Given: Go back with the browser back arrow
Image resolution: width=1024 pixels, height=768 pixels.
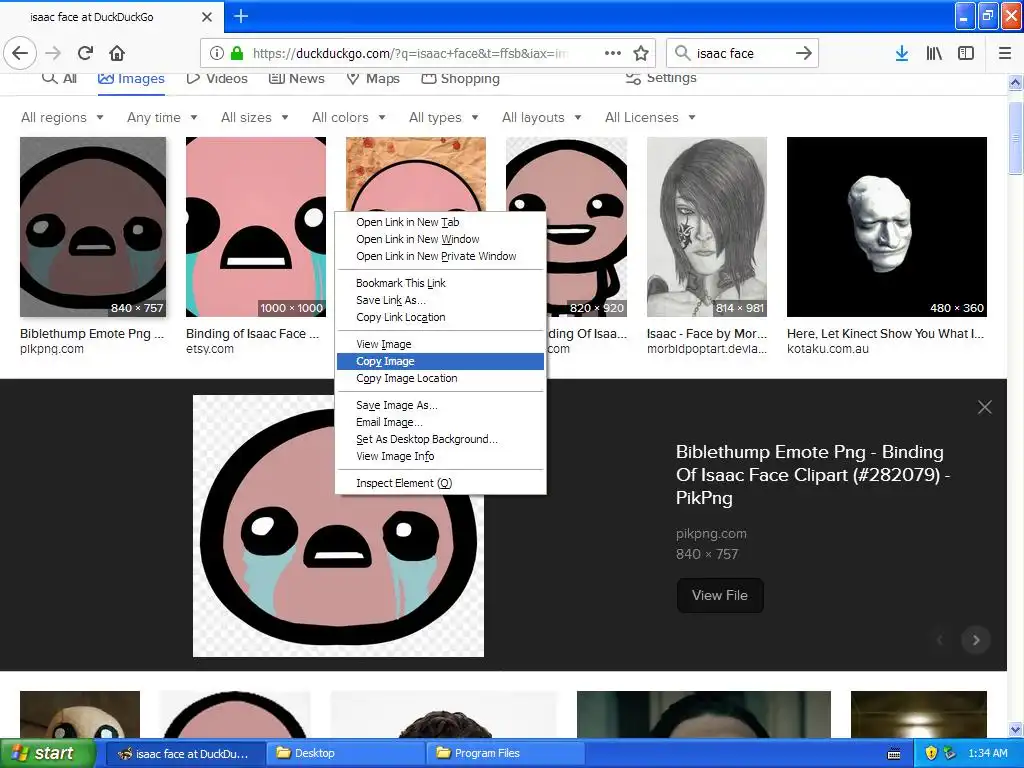Looking at the screenshot, I should [x=20, y=53].
